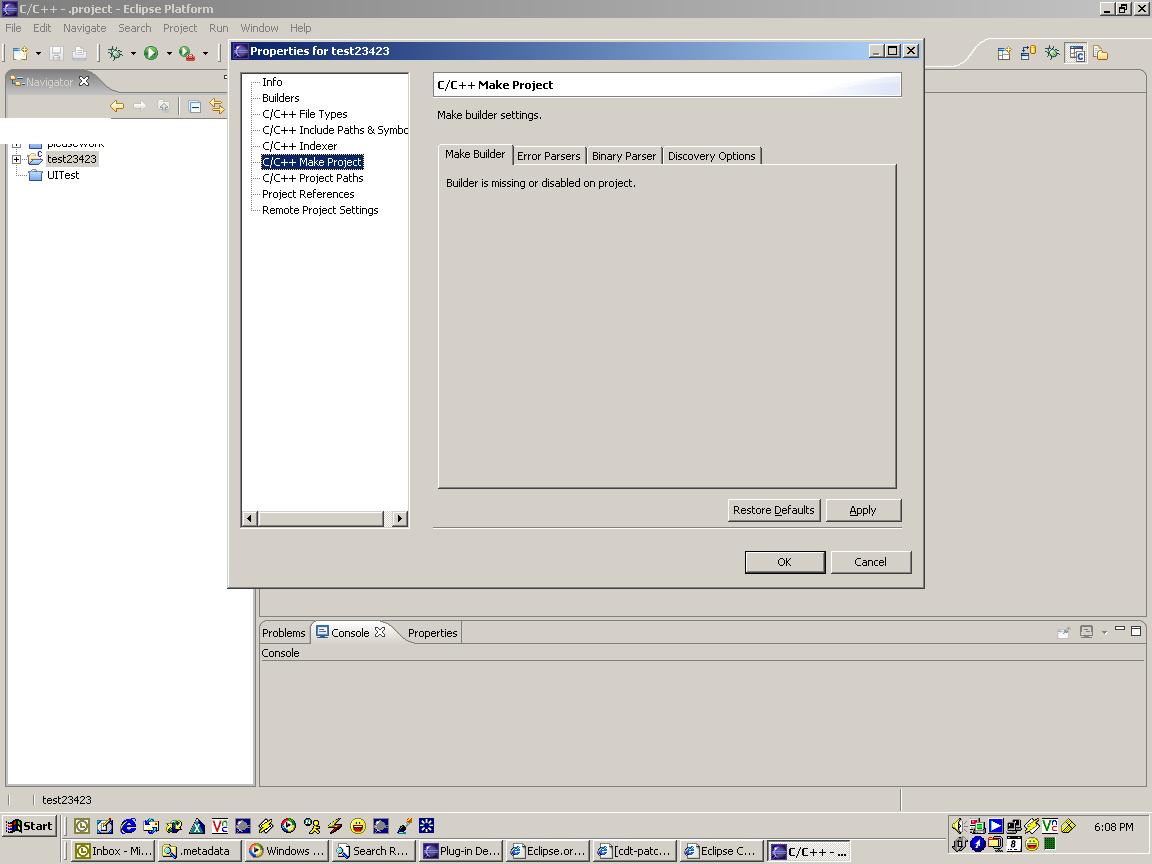1152x864 pixels.
Task: Select C/C++ Project Paths property page
Action: pyautogui.click(x=313, y=178)
